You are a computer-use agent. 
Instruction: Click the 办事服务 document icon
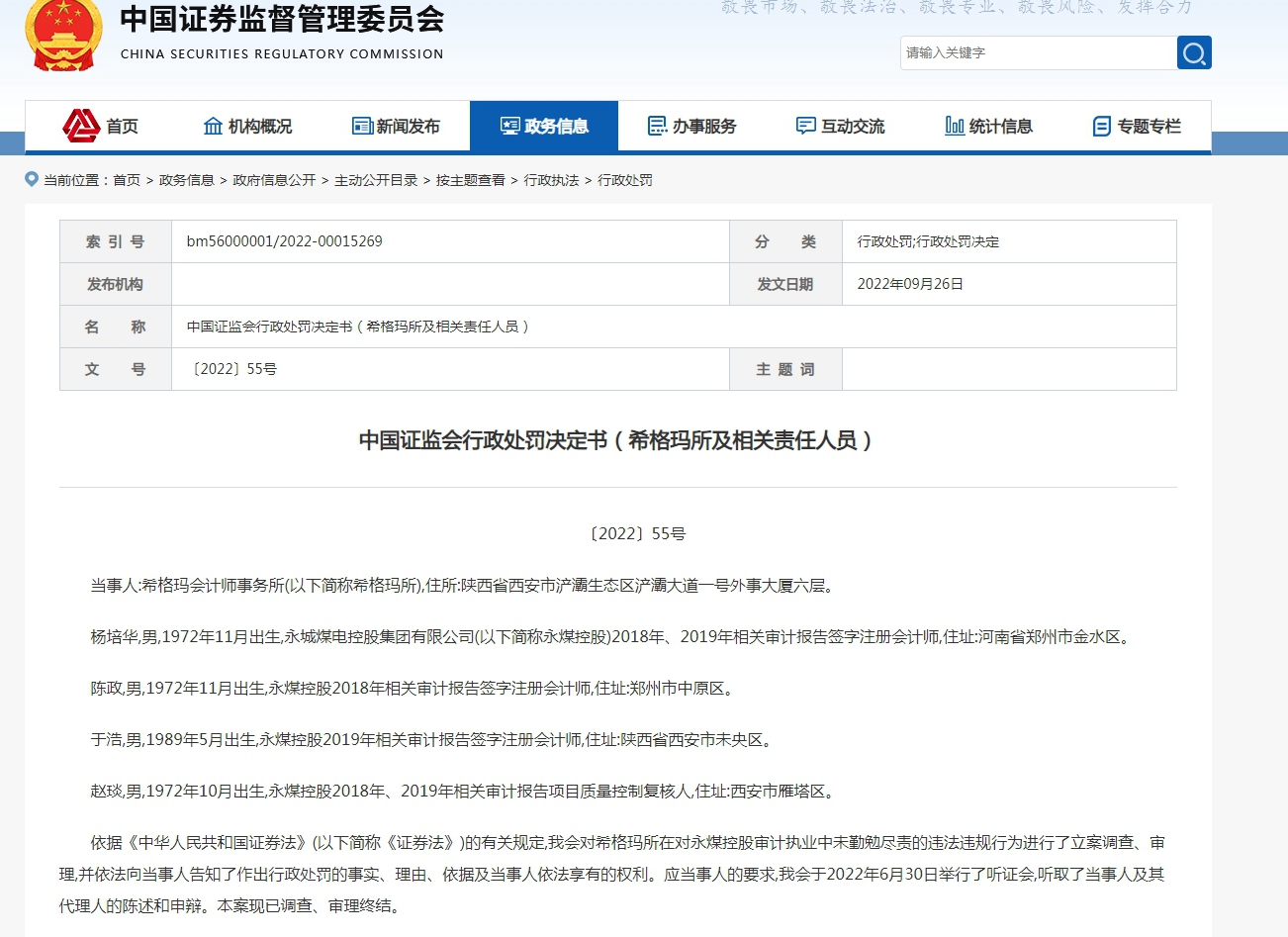pos(657,126)
